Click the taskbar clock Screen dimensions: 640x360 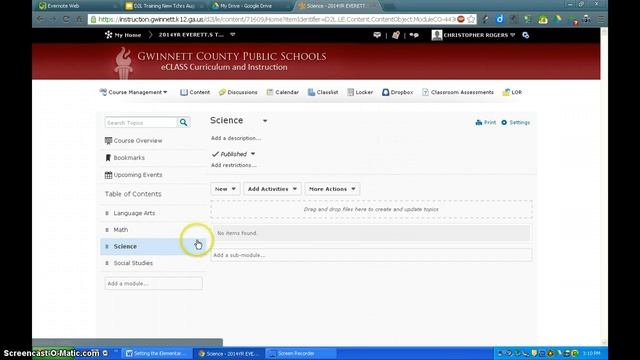click(x=592, y=353)
